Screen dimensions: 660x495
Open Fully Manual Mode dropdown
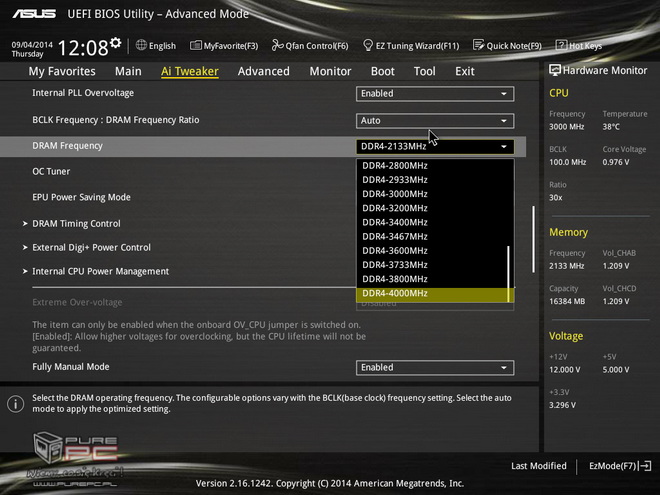(435, 367)
